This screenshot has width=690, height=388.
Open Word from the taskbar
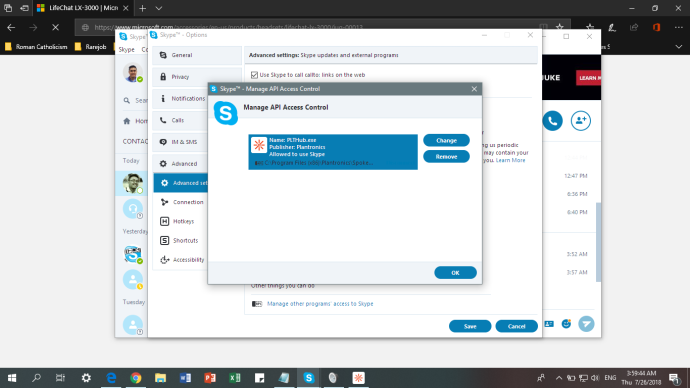tap(185, 378)
